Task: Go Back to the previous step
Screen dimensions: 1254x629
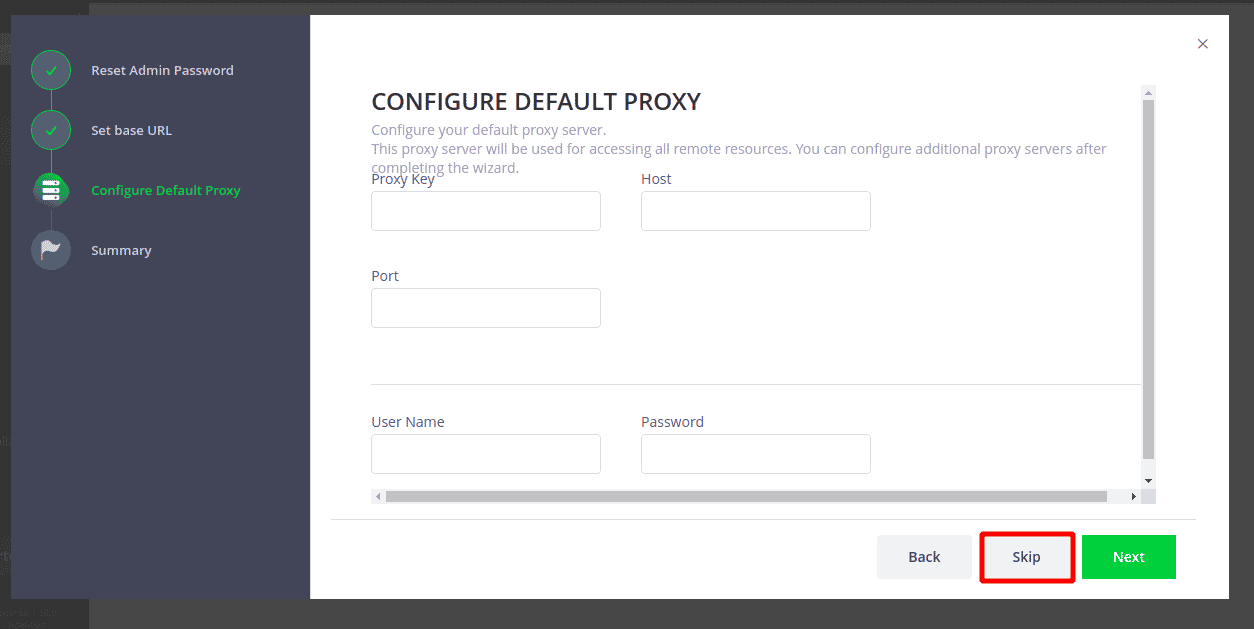Action: pos(924,557)
